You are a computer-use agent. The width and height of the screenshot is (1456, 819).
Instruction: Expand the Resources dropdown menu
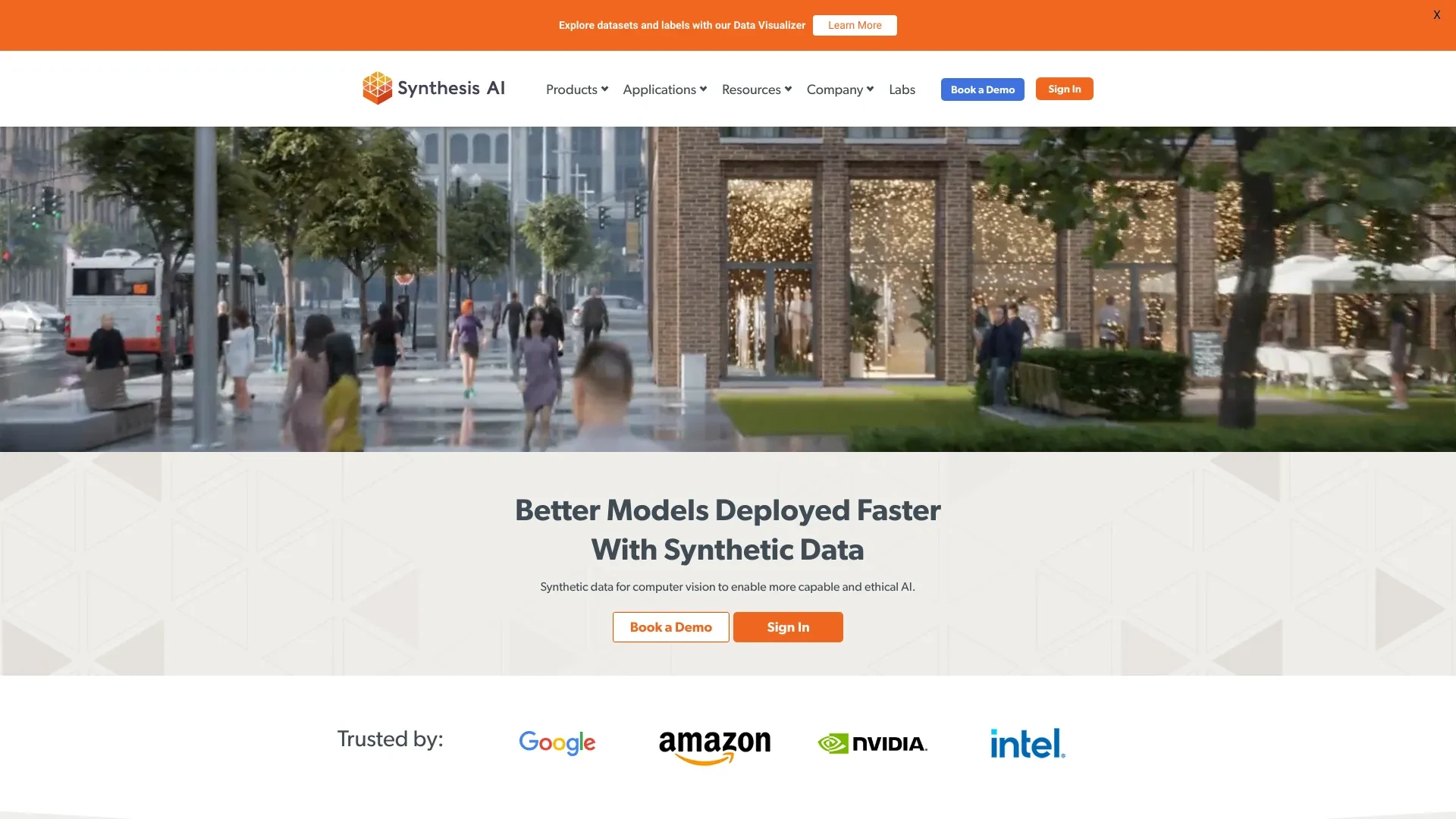pos(756,90)
